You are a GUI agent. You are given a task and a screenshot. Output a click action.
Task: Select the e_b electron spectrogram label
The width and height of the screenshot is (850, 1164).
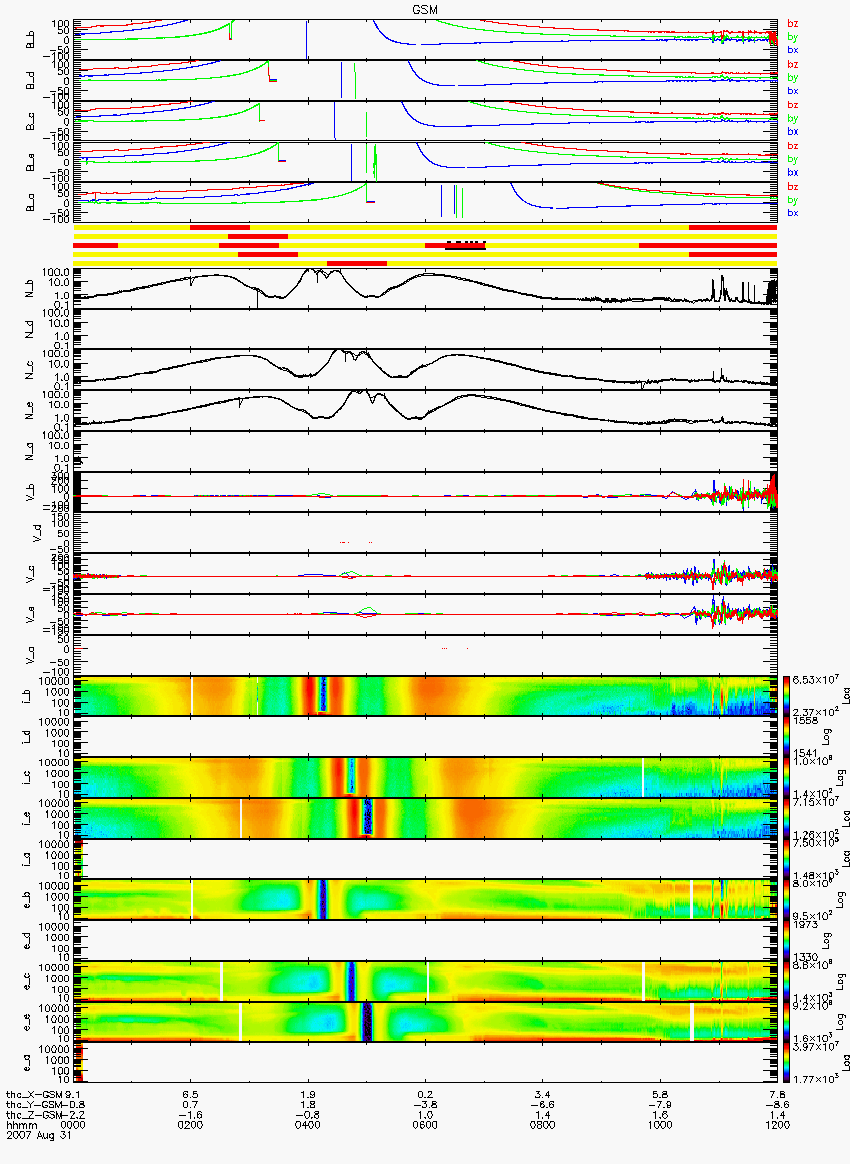(27, 900)
